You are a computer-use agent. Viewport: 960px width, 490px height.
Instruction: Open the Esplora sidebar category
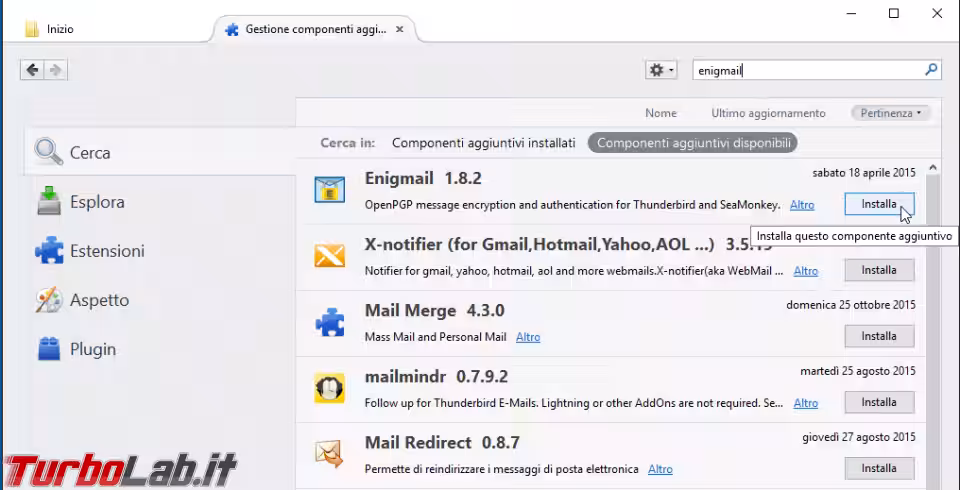(x=159, y=202)
